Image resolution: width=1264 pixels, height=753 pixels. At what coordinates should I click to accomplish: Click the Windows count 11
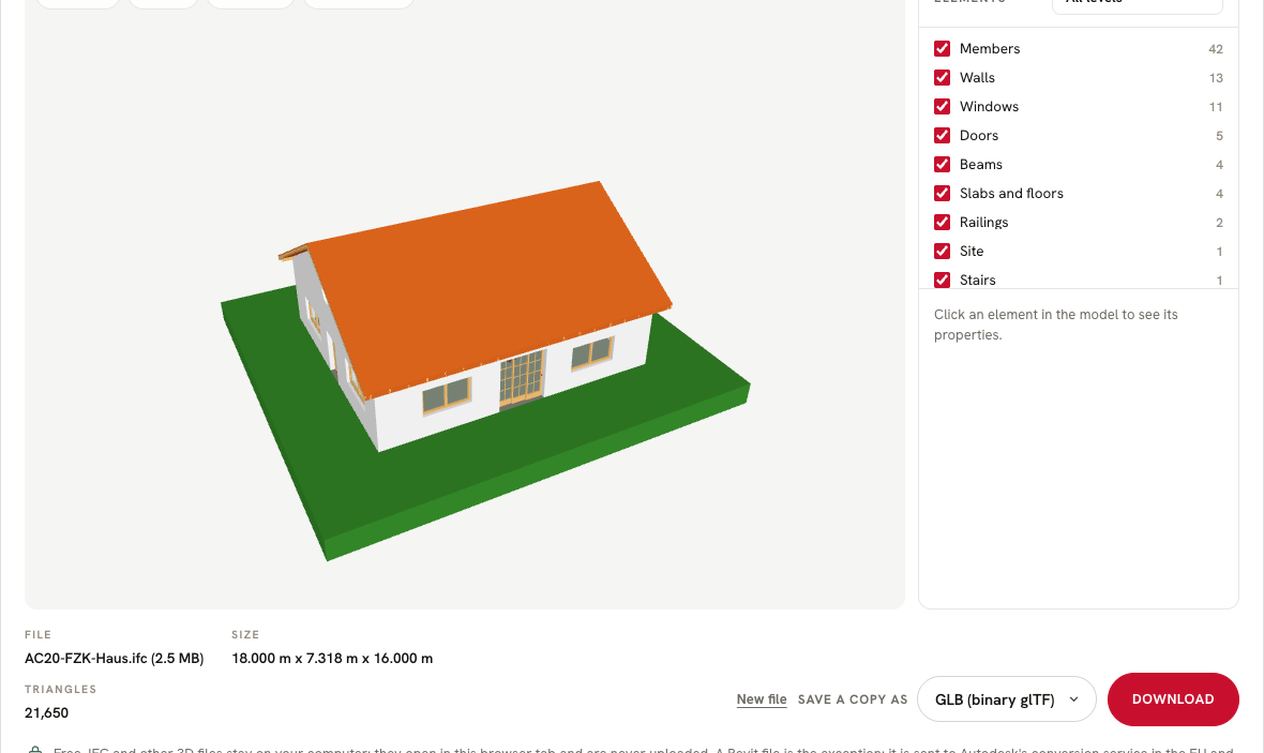(x=1215, y=107)
